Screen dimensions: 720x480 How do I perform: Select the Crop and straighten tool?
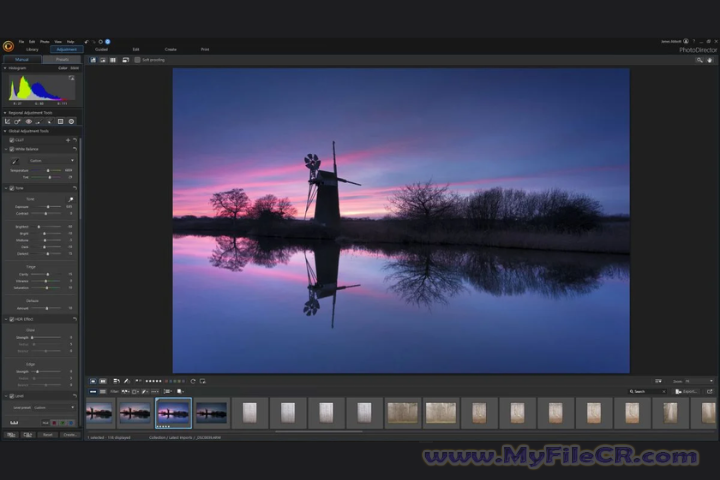click(x=7, y=122)
